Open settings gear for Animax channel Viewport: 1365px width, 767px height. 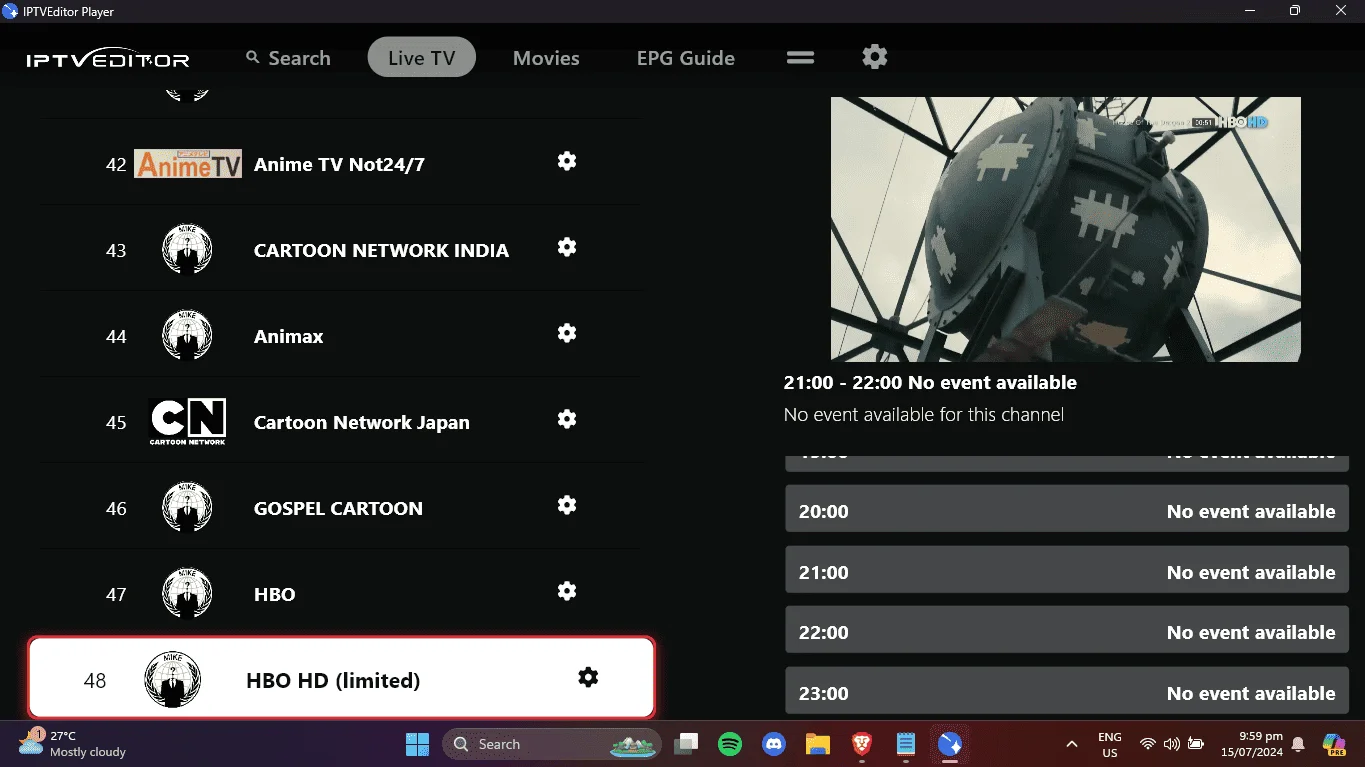point(567,333)
